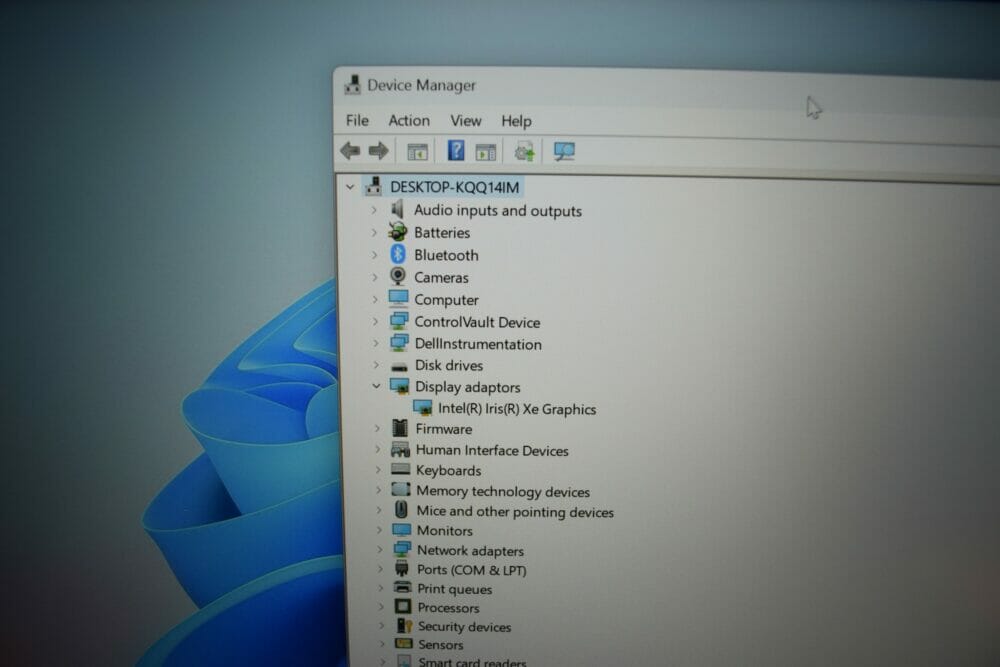Image resolution: width=1000 pixels, height=667 pixels.
Task: Select the DellInstrumentation row
Action: click(x=478, y=344)
